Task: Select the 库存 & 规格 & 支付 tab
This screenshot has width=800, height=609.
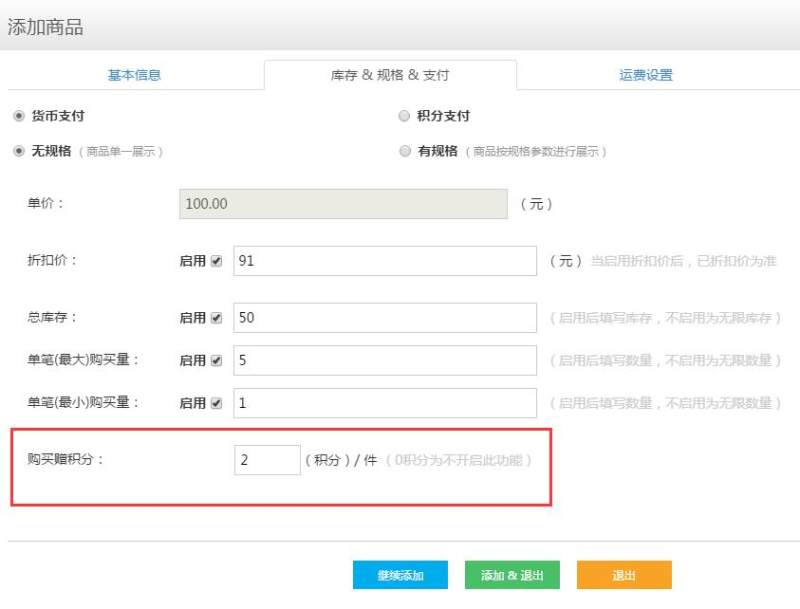Action: pyautogui.click(x=390, y=75)
